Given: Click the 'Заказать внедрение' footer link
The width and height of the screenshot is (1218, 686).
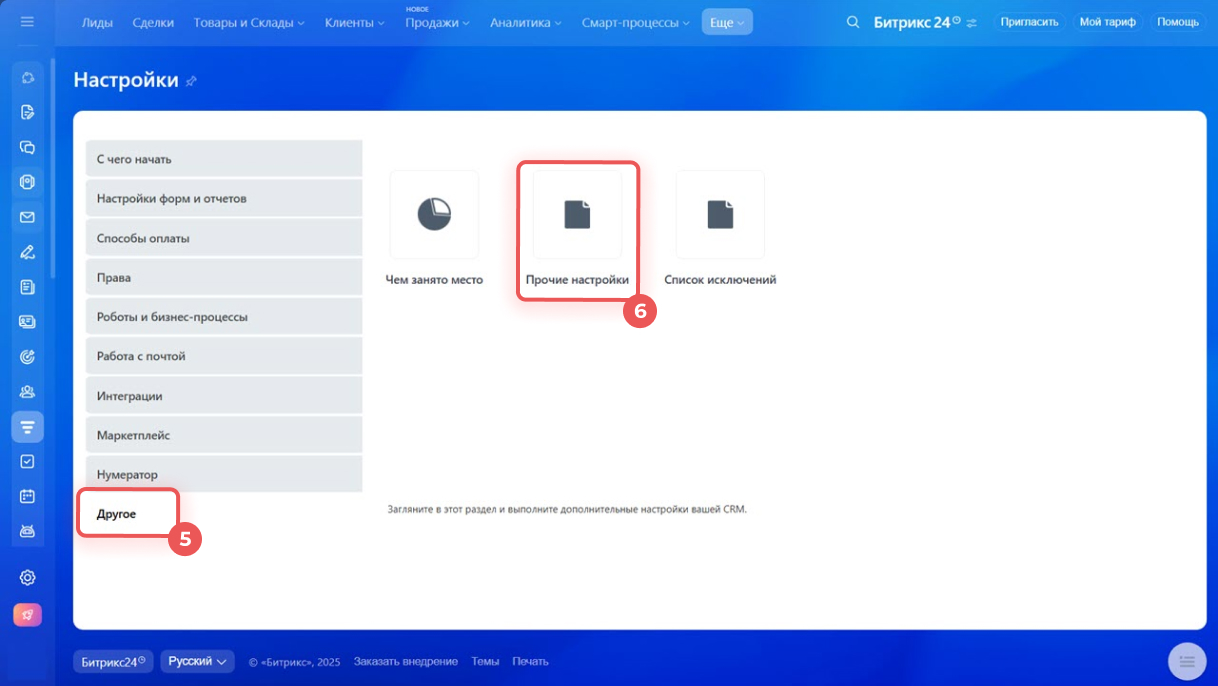Looking at the screenshot, I should (405, 661).
